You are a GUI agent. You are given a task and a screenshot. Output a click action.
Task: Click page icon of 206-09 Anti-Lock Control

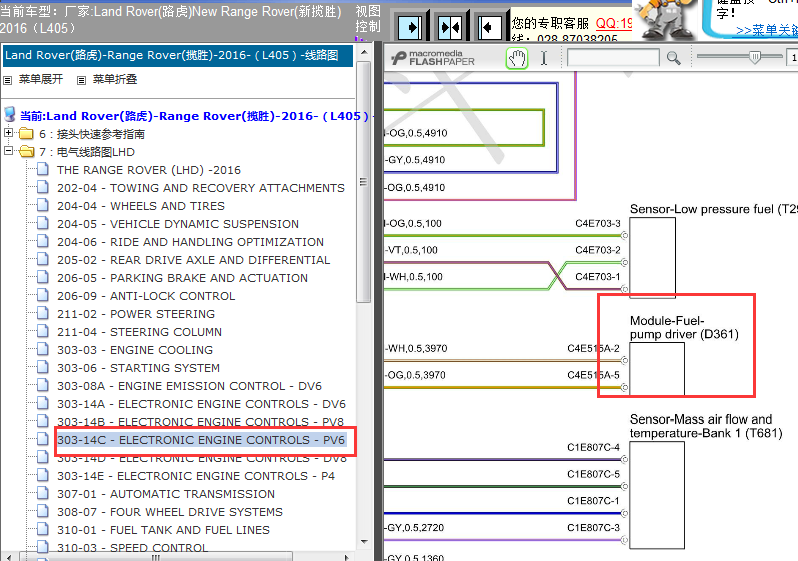[x=43, y=295]
